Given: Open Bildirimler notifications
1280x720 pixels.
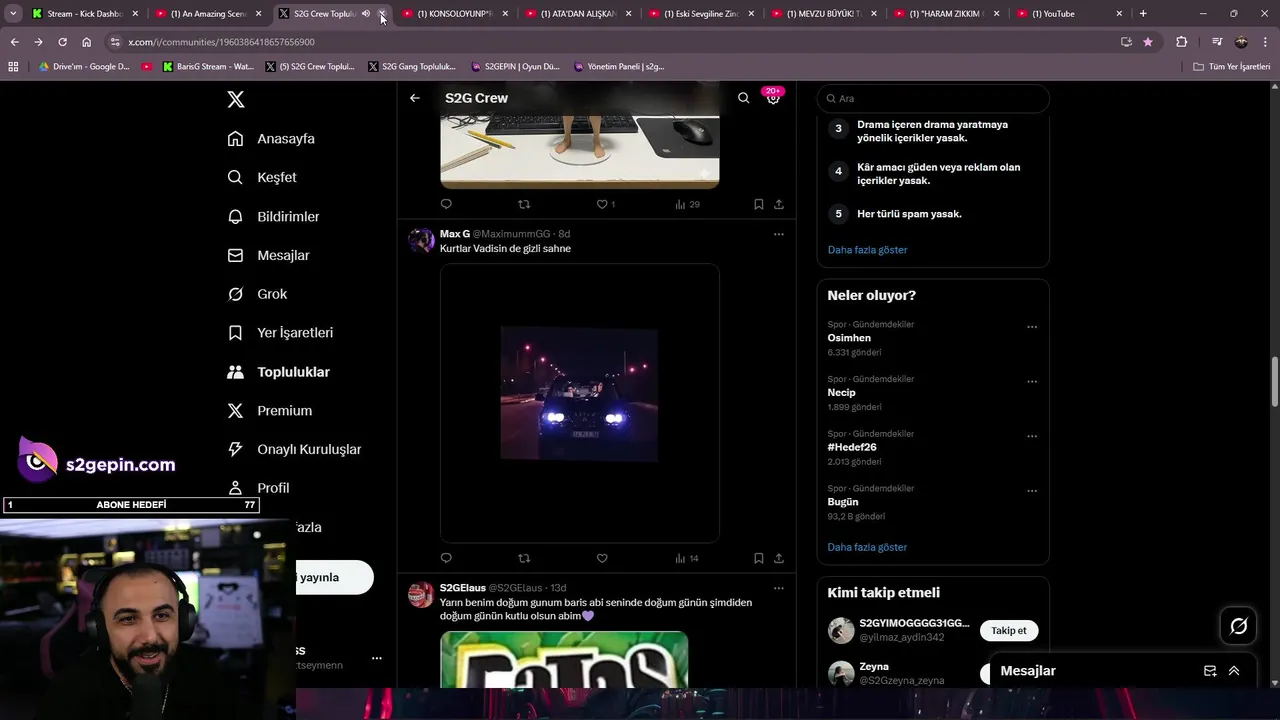Looking at the screenshot, I should (x=273, y=216).
